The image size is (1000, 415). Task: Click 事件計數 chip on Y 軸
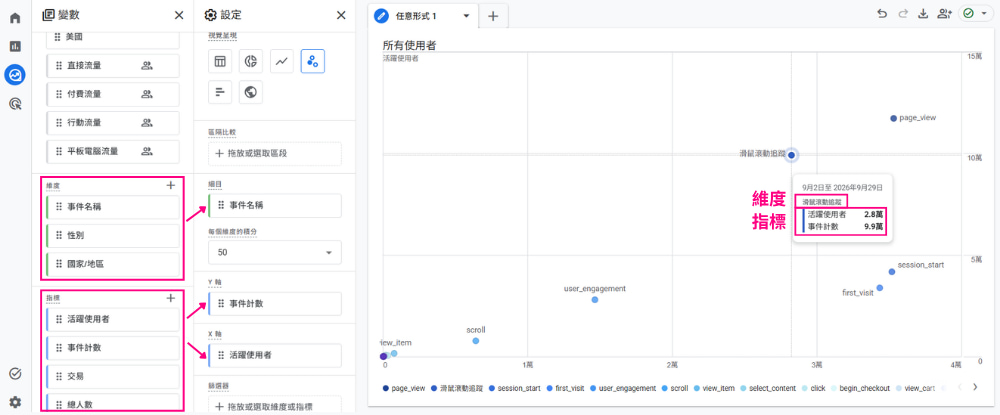click(274, 303)
